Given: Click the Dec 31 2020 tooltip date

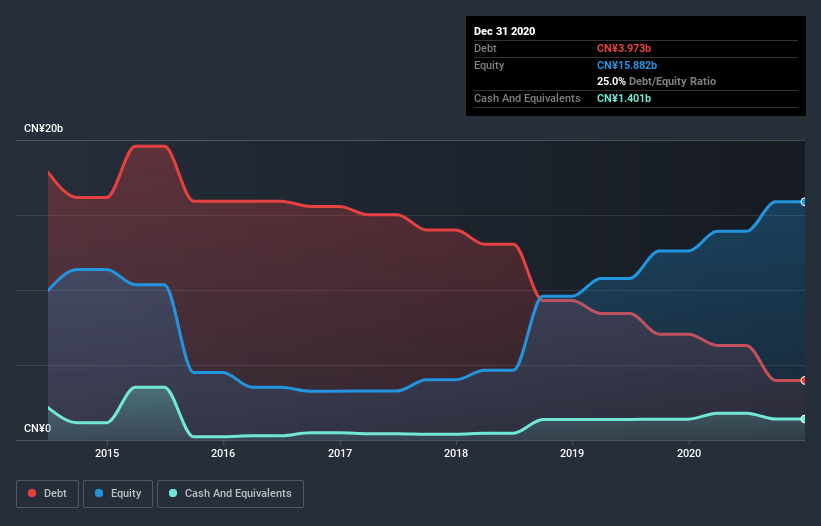Looking at the screenshot, I should click(x=504, y=31).
